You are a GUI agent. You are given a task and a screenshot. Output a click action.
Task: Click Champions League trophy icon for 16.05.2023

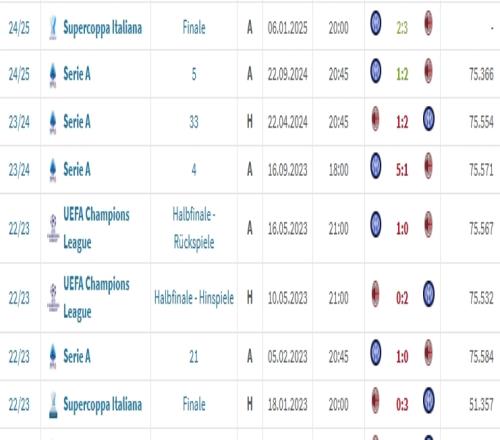pyautogui.click(x=53, y=228)
